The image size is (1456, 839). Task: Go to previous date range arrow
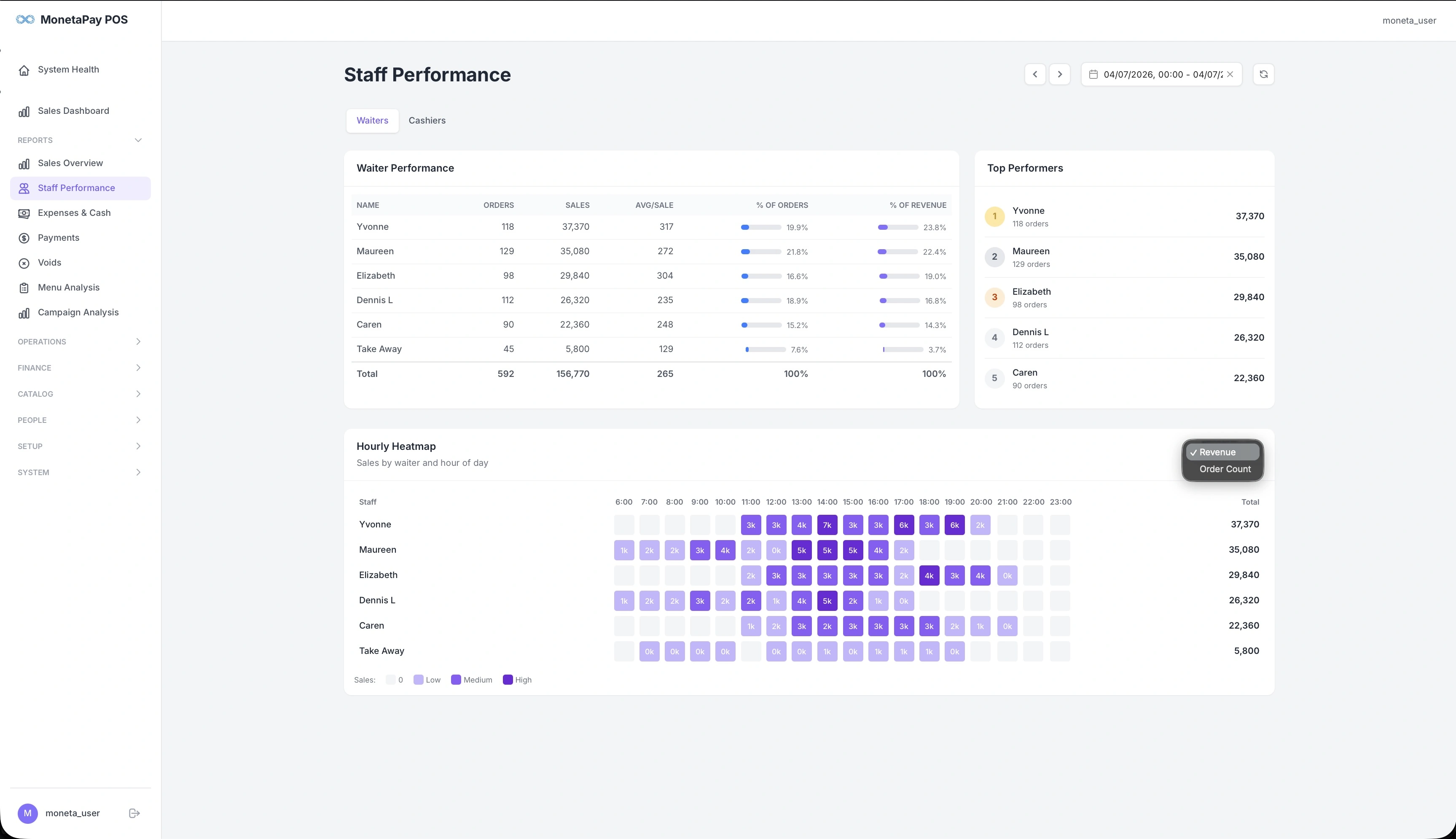(1035, 74)
